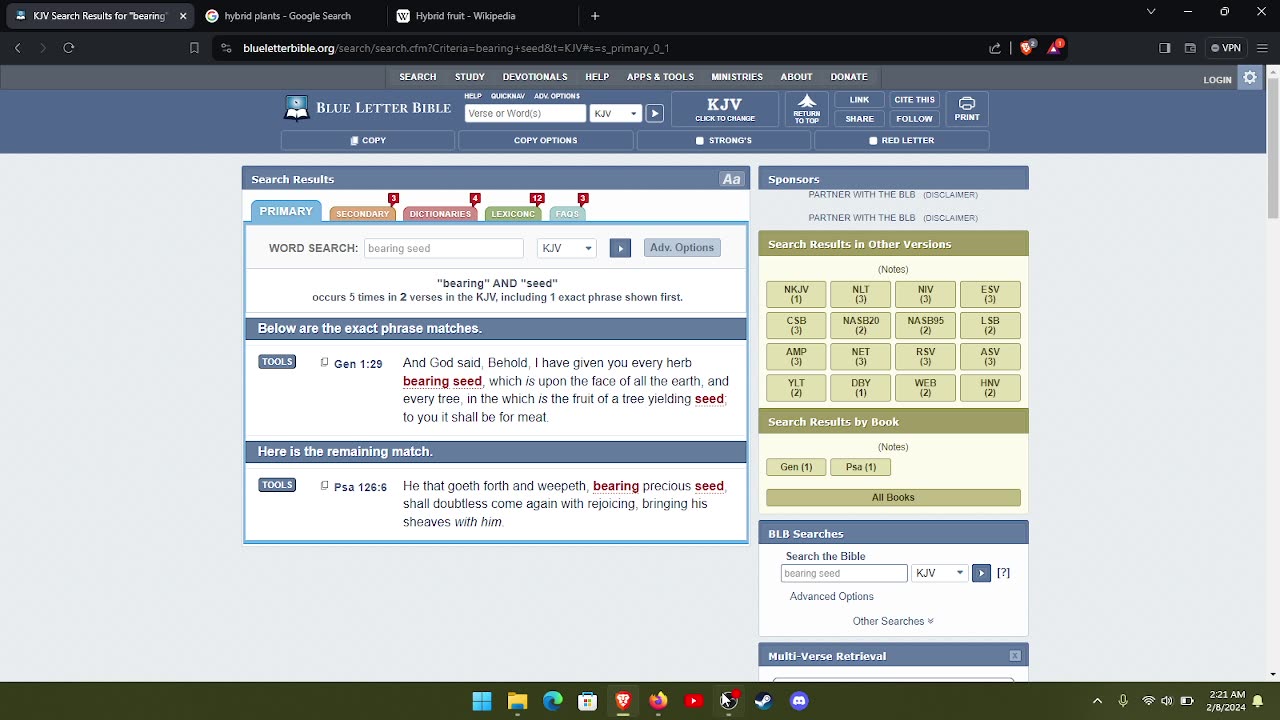The height and width of the screenshot is (720, 1280).
Task: Switch to the SECONDARY results tab
Action: (362, 214)
